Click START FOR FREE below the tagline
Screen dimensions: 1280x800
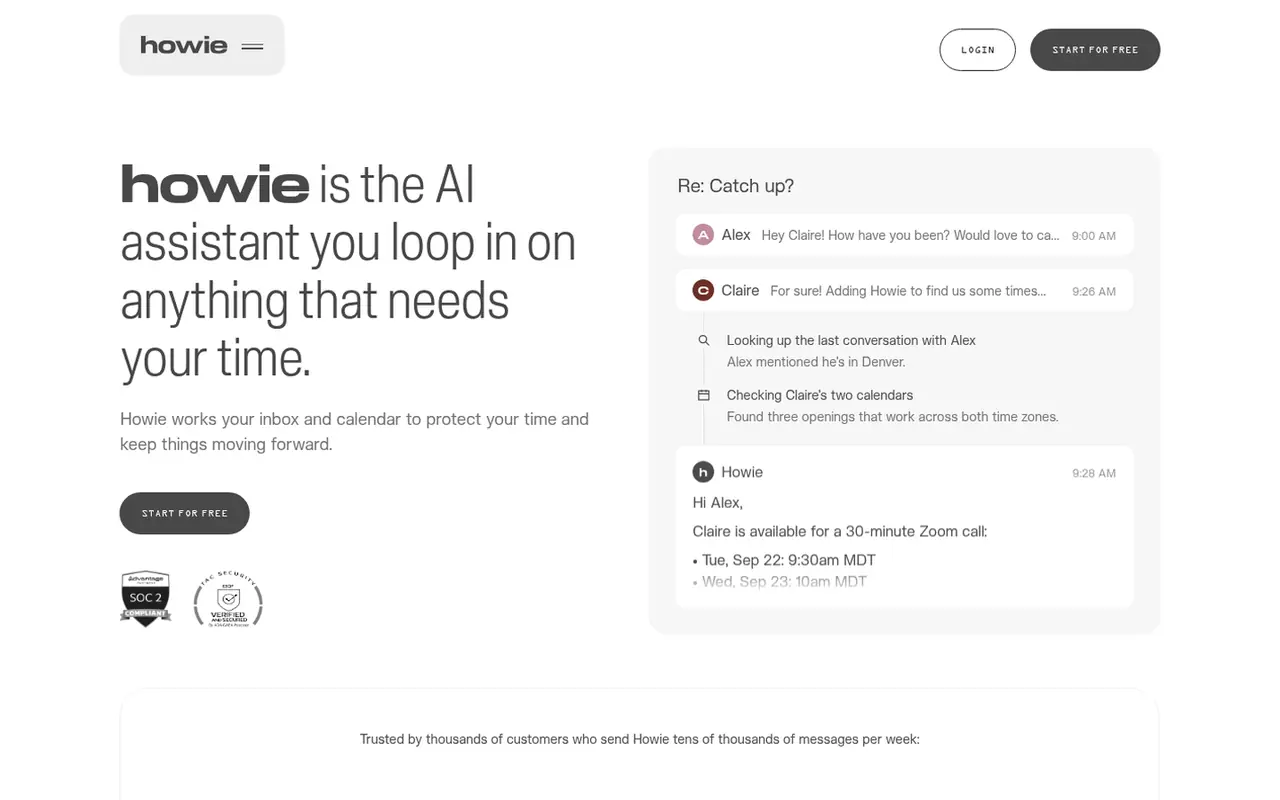[x=185, y=513]
